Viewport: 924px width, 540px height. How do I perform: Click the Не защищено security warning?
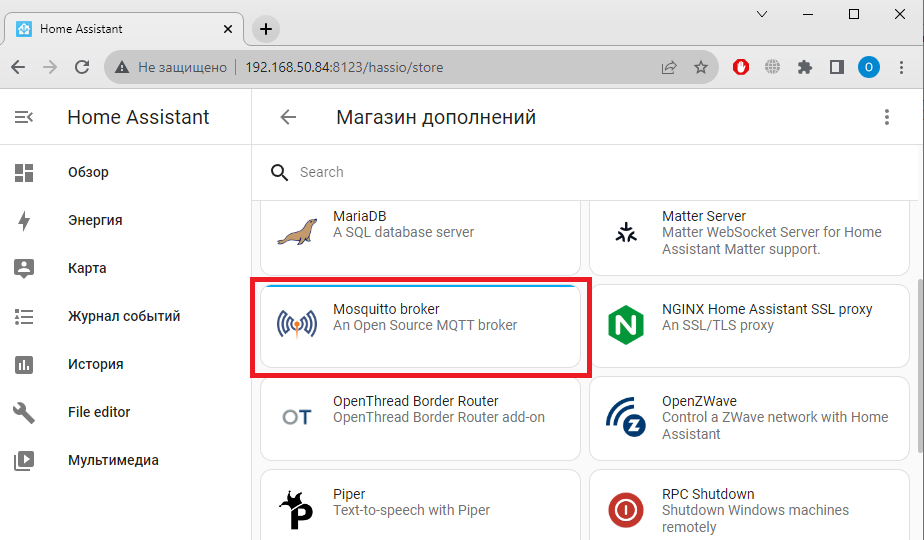click(171, 67)
